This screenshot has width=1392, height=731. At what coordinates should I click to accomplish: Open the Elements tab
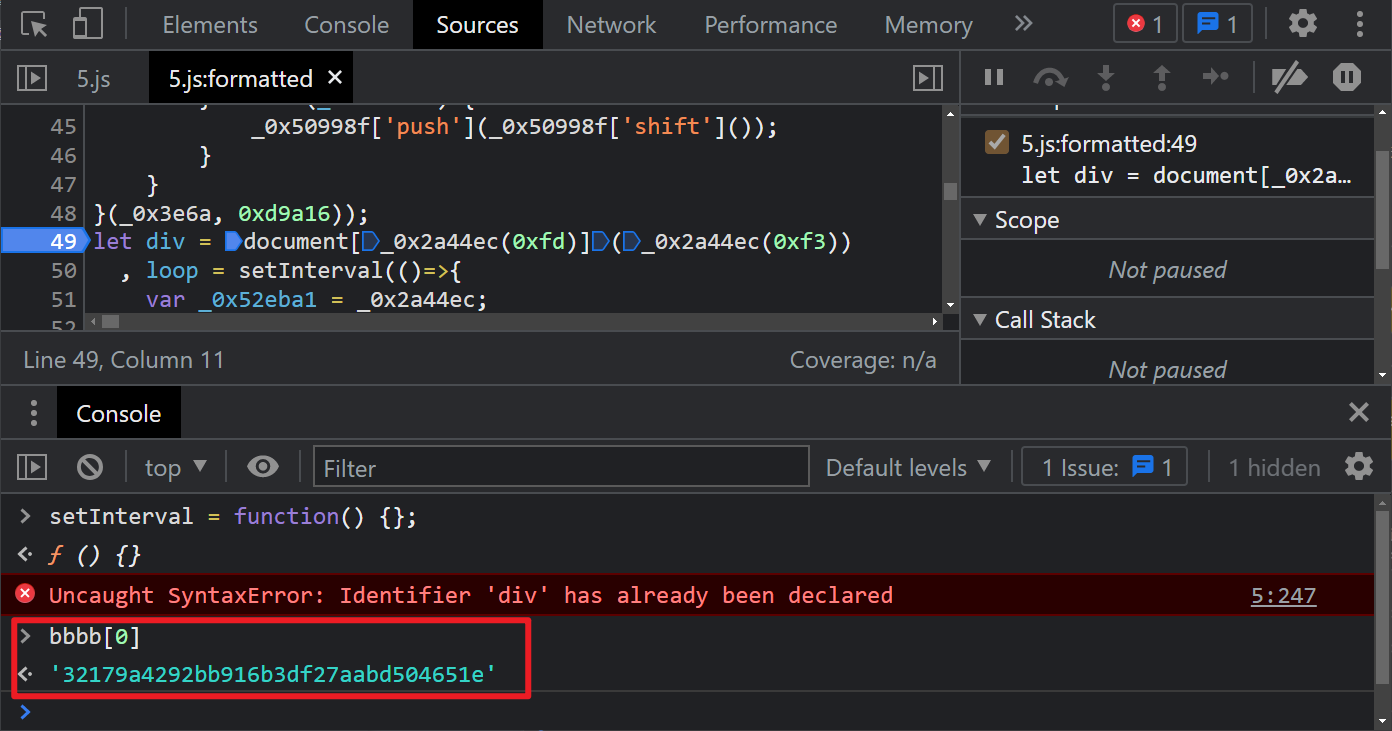(210, 25)
